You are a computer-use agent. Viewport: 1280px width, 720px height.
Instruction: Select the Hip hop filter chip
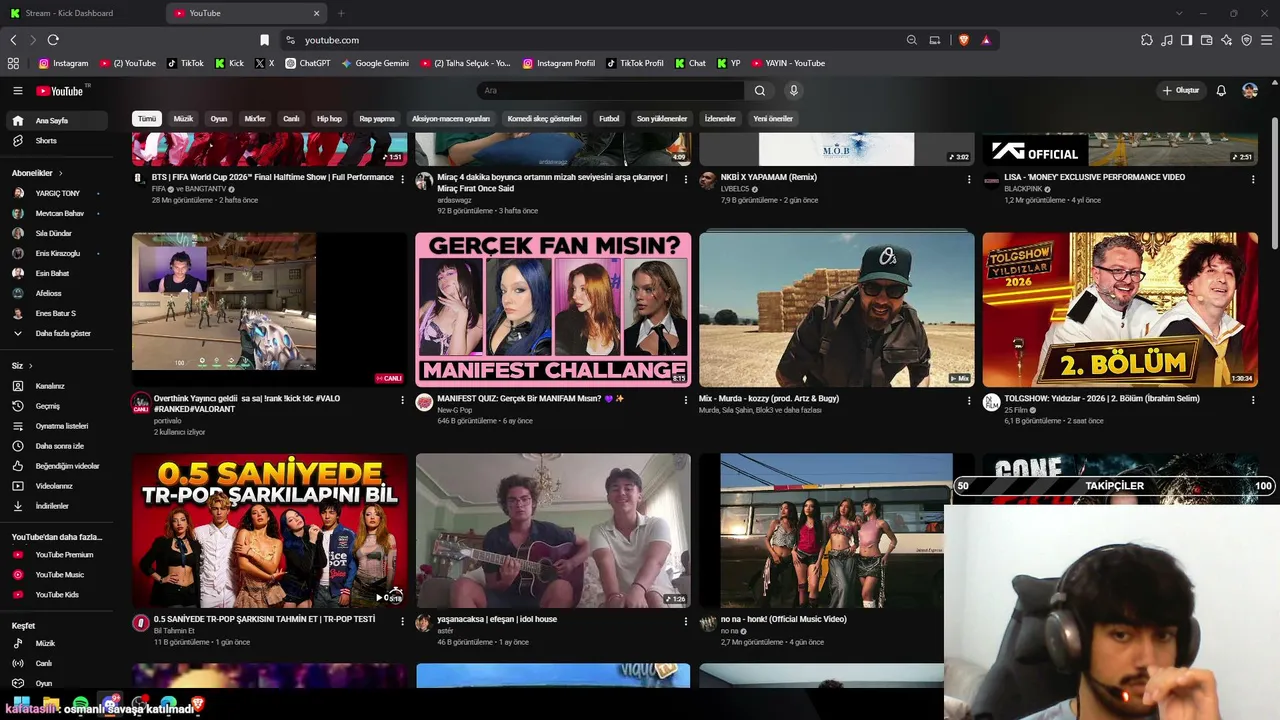(x=329, y=119)
